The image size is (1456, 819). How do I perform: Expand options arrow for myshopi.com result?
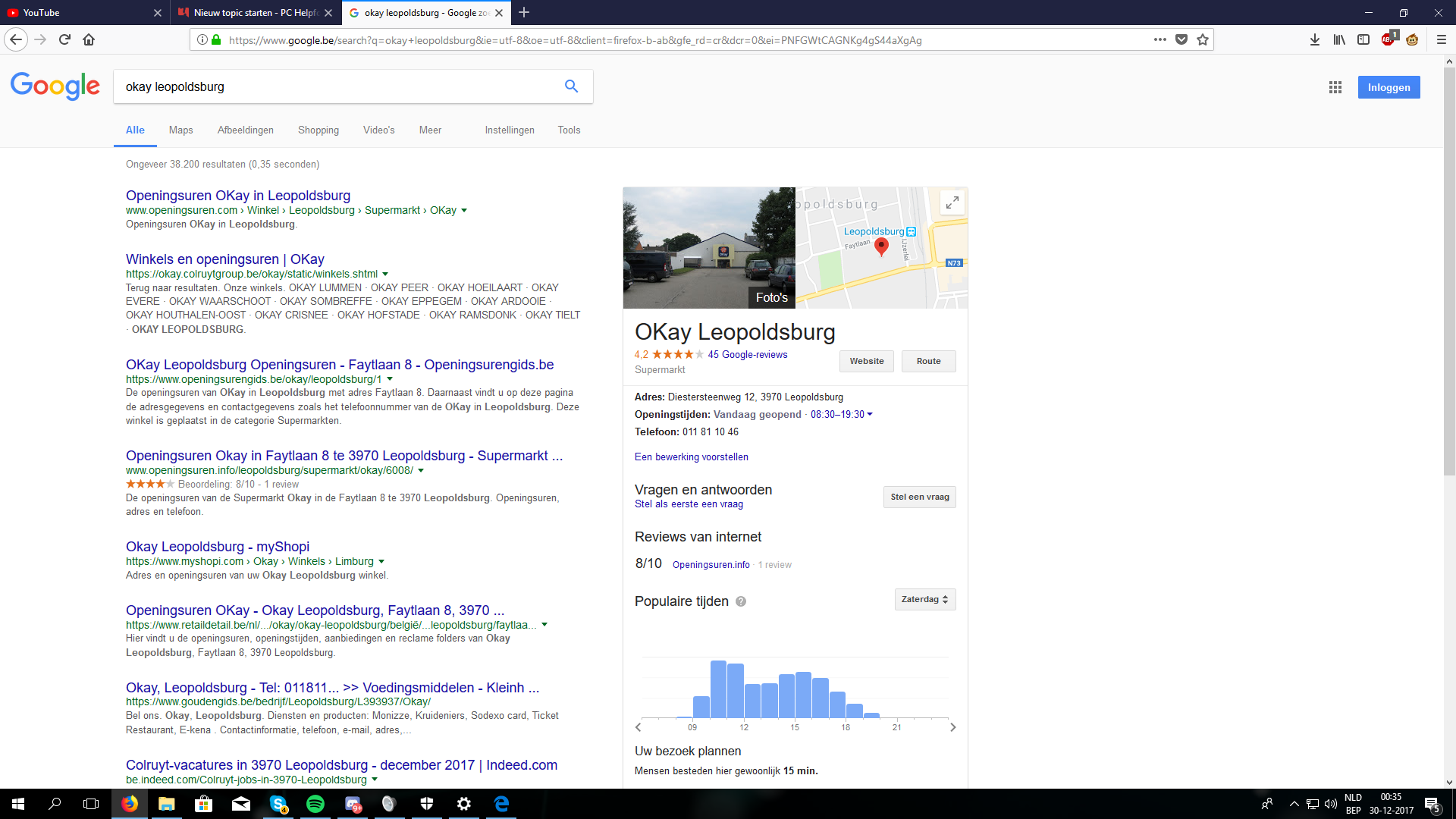coord(381,562)
